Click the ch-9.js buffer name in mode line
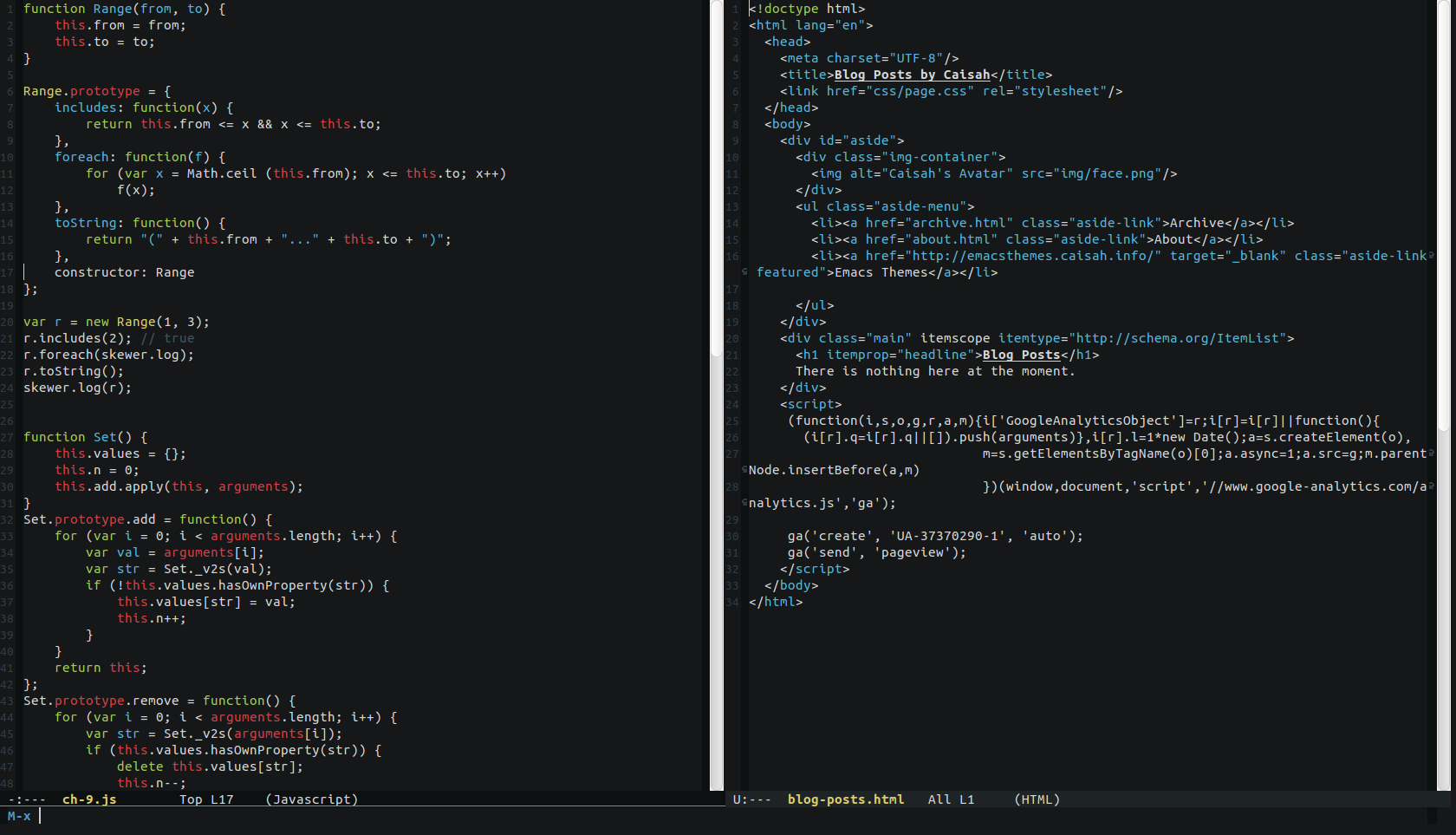This screenshot has width=1456, height=835. point(89,799)
